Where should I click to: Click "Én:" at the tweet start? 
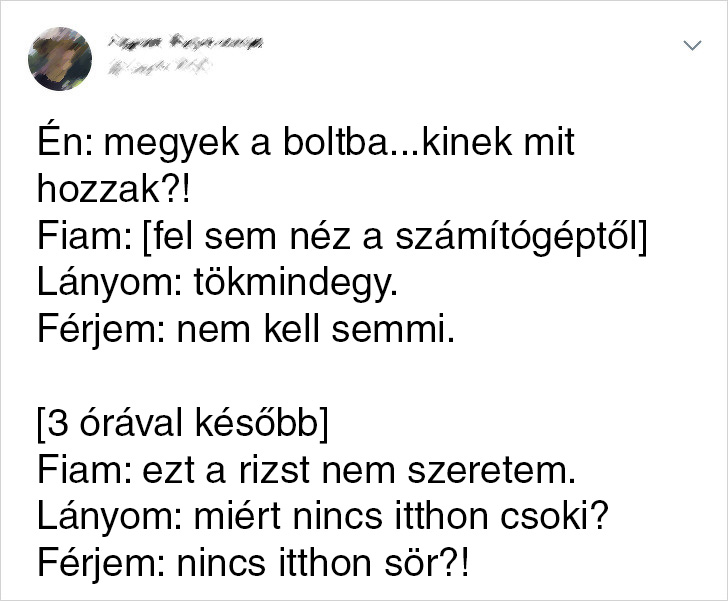point(66,140)
